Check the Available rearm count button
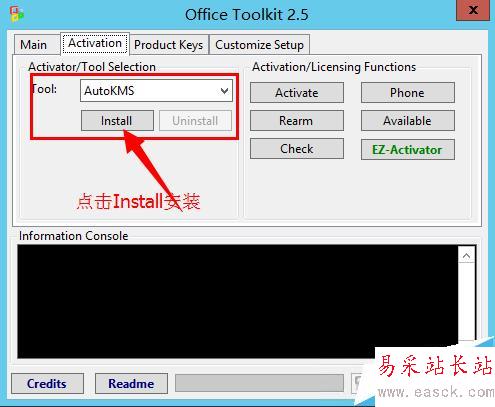This screenshot has width=495, height=407. tap(408, 121)
